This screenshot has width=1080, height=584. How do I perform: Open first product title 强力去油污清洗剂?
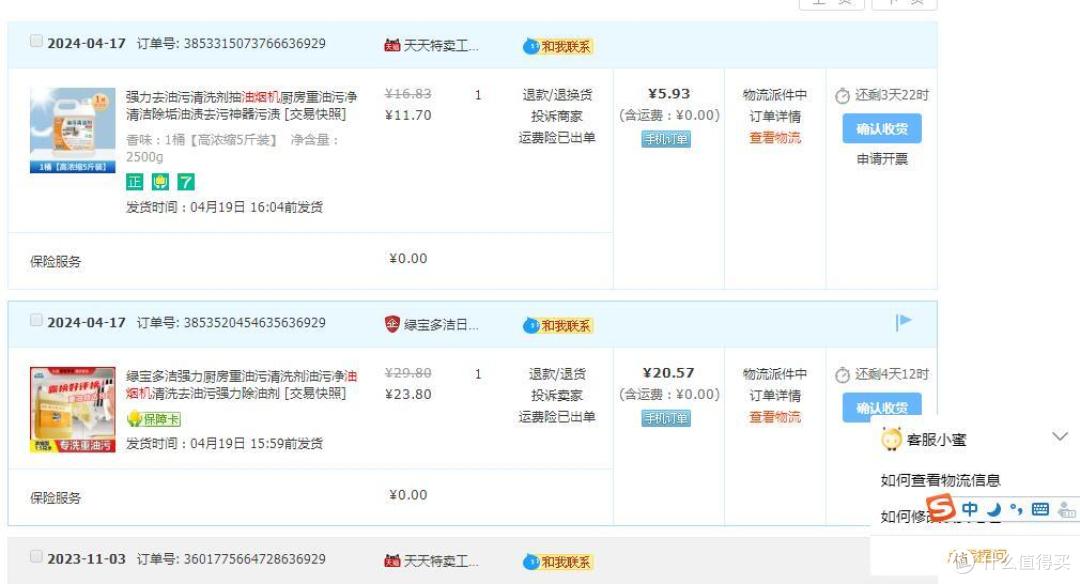tap(241, 105)
